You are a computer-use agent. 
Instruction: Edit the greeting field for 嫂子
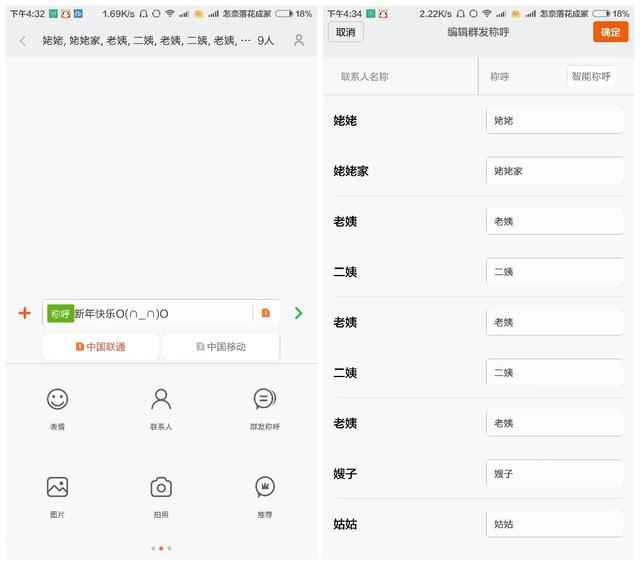click(x=554, y=474)
